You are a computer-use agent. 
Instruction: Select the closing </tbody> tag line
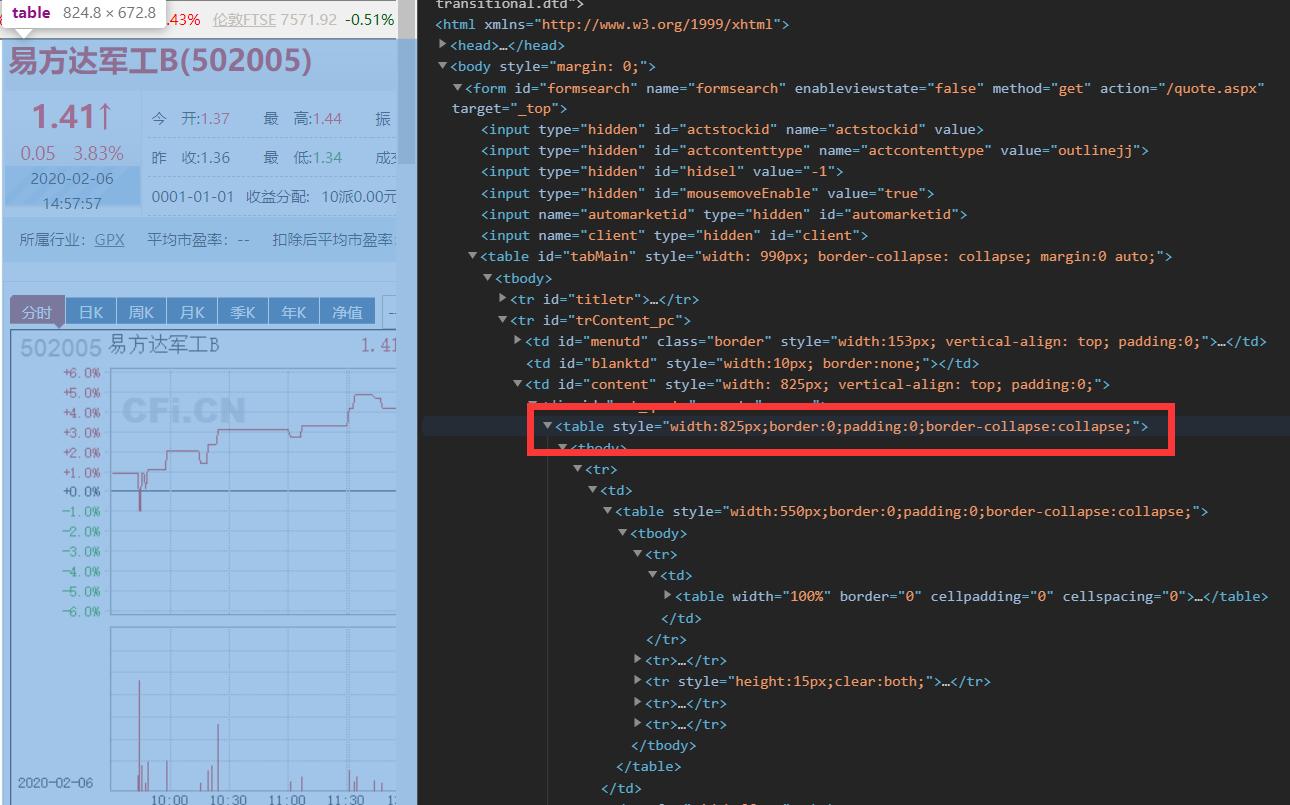pyautogui.click(x=664, y=745)
